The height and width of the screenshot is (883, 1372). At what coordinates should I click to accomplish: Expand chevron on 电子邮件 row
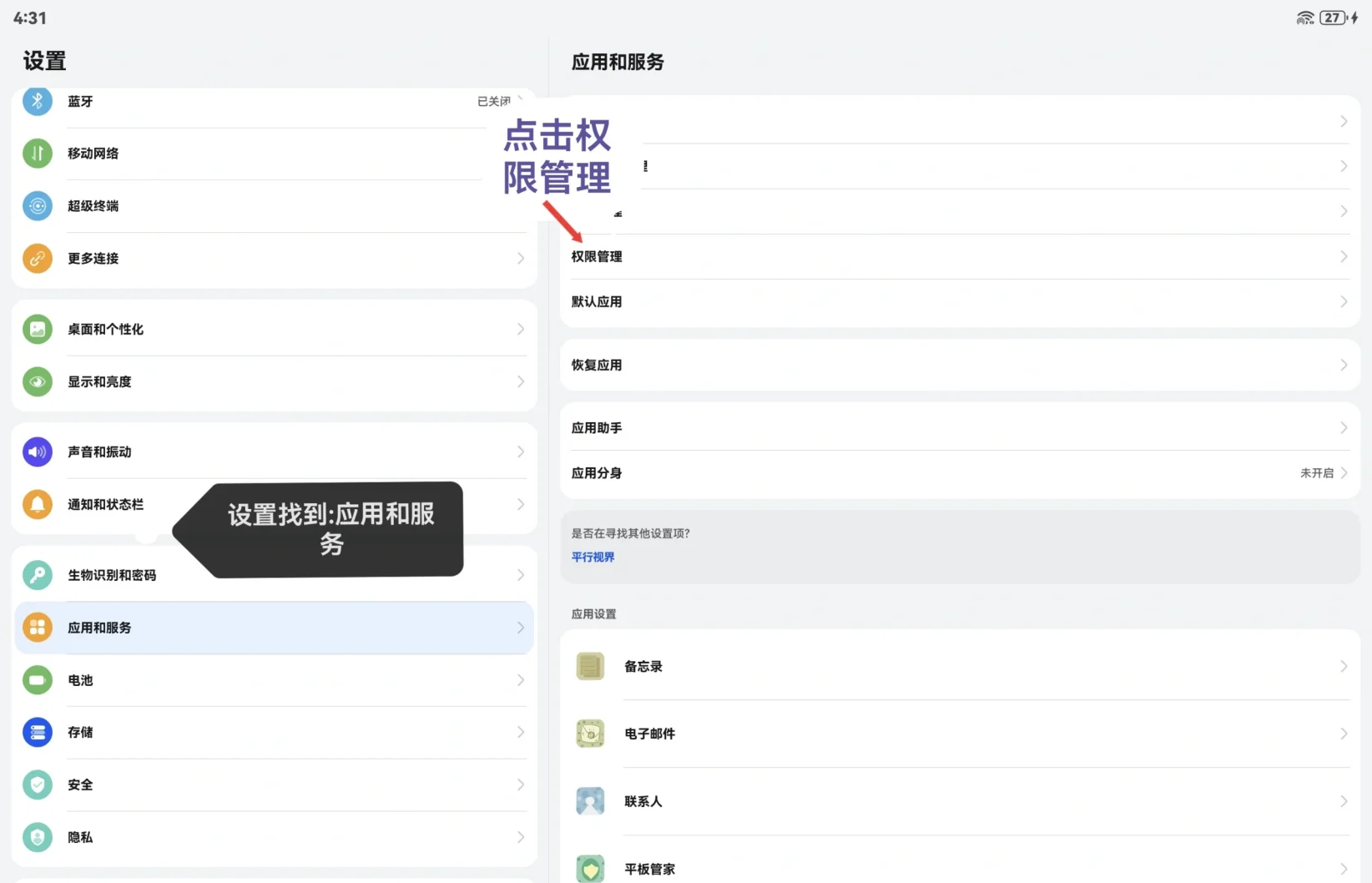click(x=1344, y=734)
